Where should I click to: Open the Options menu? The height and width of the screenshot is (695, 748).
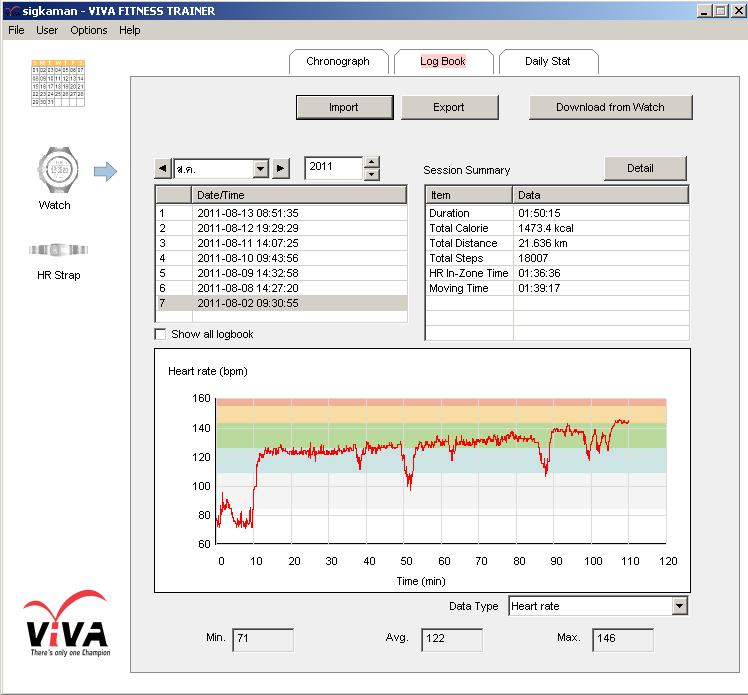88,30
